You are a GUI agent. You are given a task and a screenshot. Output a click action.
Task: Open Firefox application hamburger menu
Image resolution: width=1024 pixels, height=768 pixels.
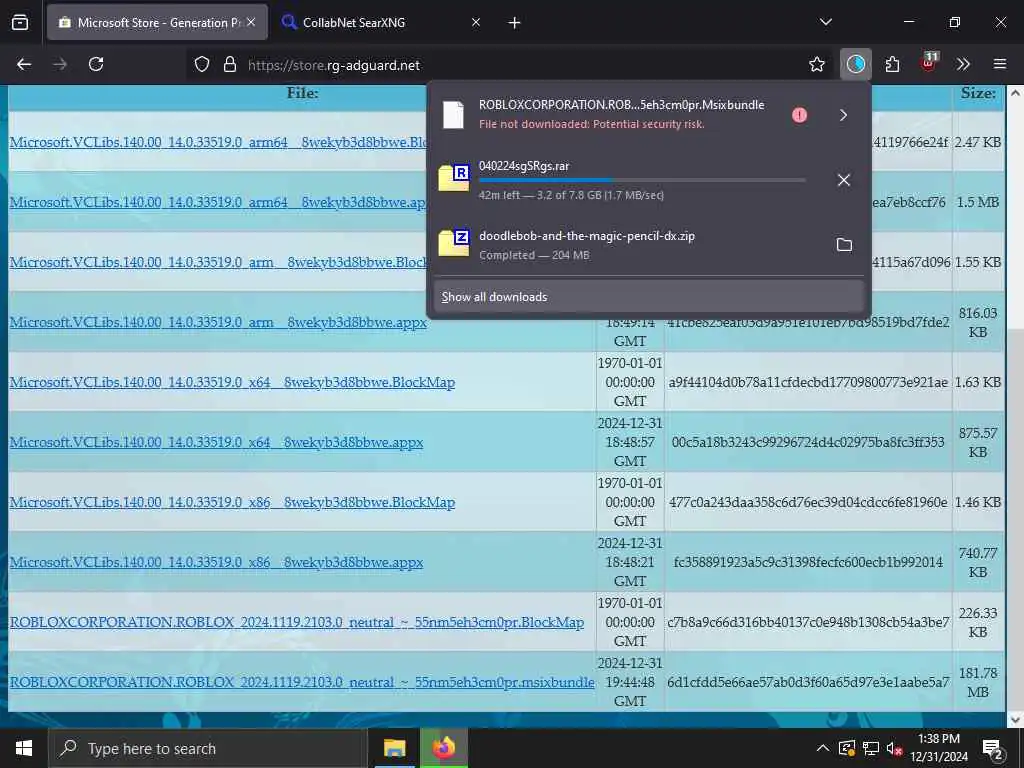tap(999, 64)
